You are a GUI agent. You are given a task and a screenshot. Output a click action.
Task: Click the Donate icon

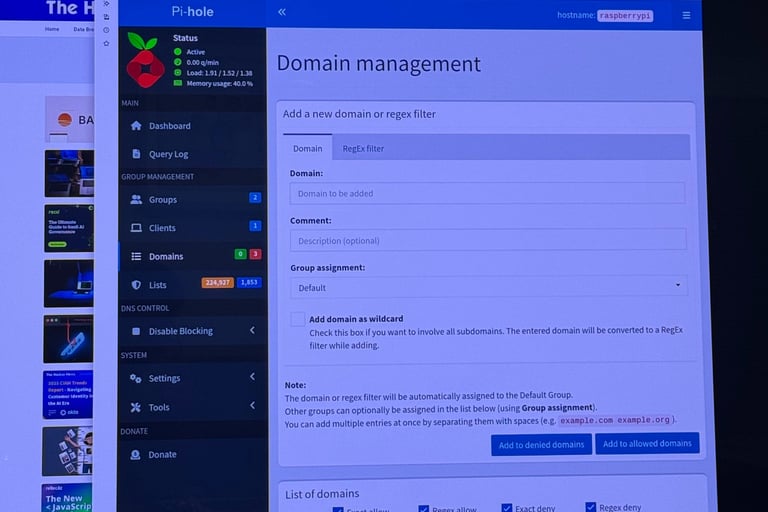[135, 455]
